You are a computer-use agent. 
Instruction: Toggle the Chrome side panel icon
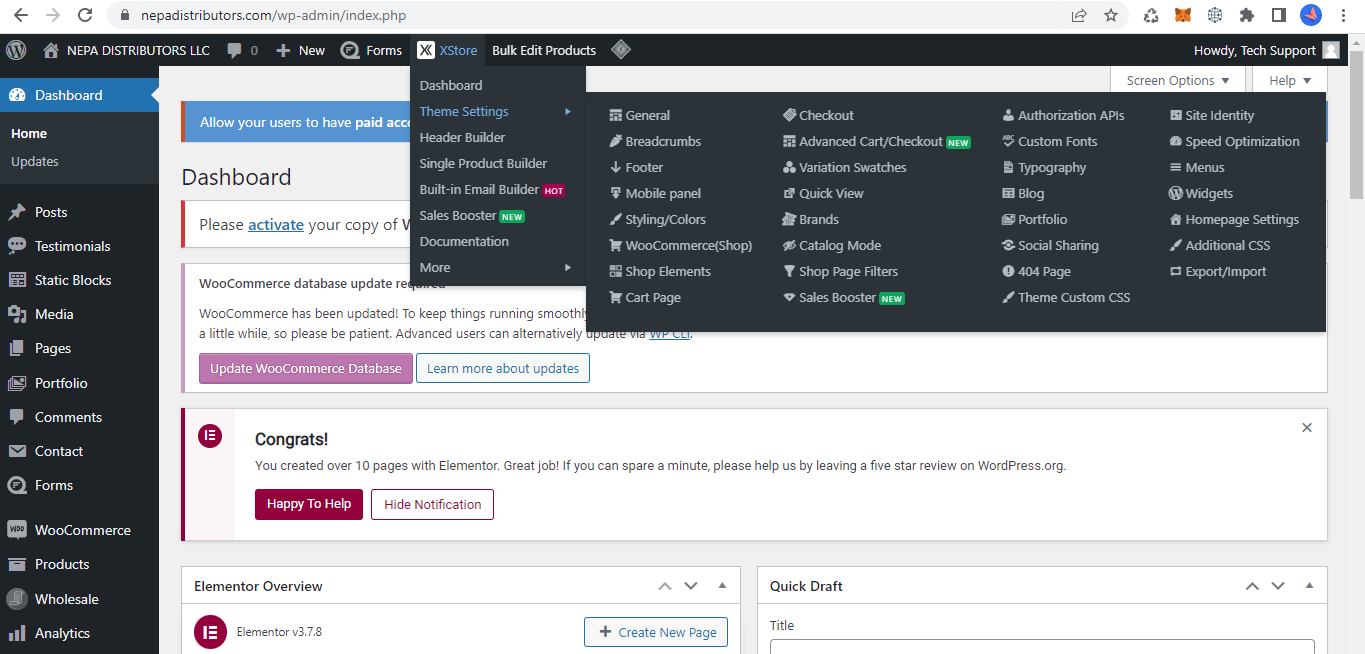pos(1278,15)
